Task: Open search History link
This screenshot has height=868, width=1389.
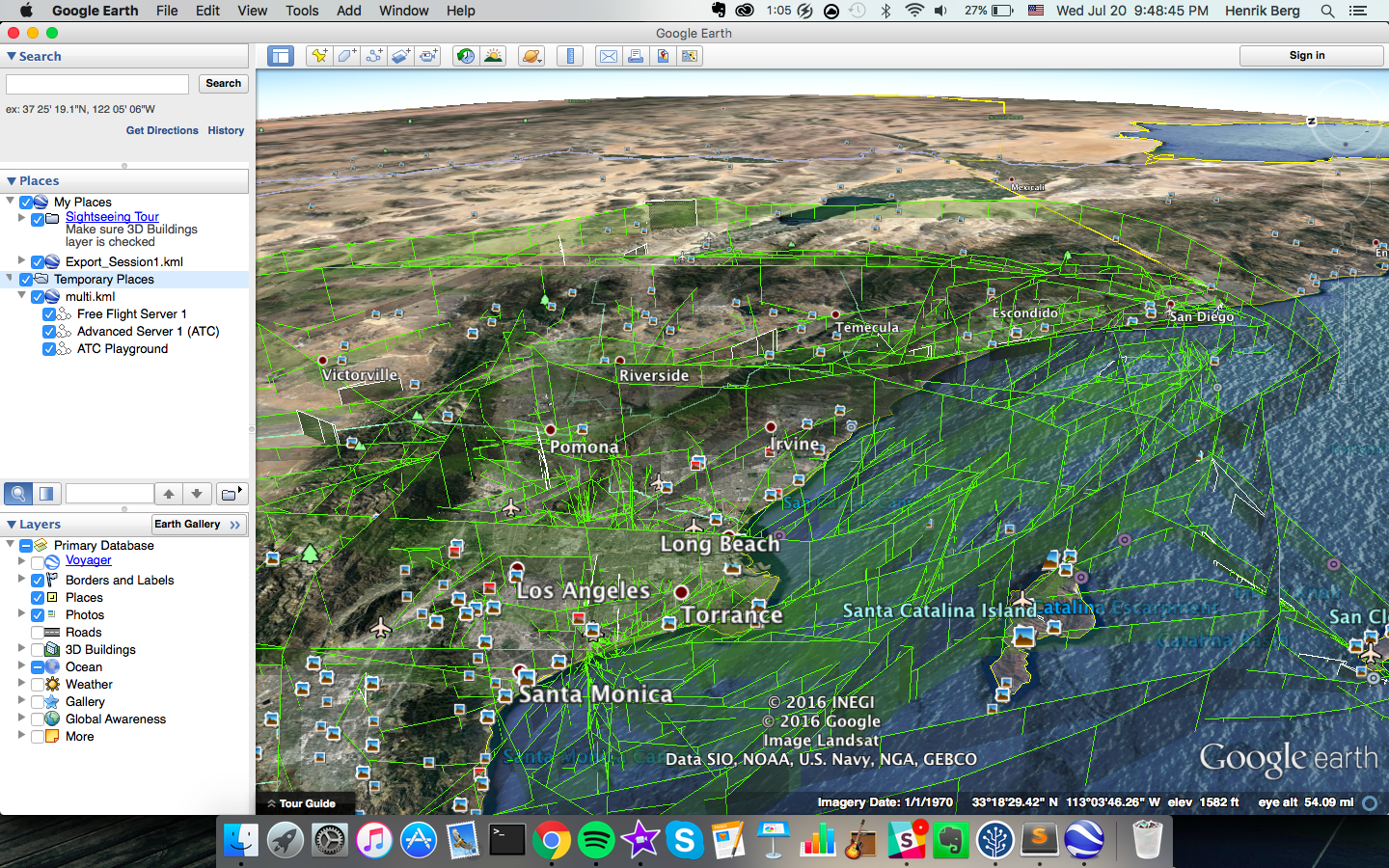Action: pos(226,130)
